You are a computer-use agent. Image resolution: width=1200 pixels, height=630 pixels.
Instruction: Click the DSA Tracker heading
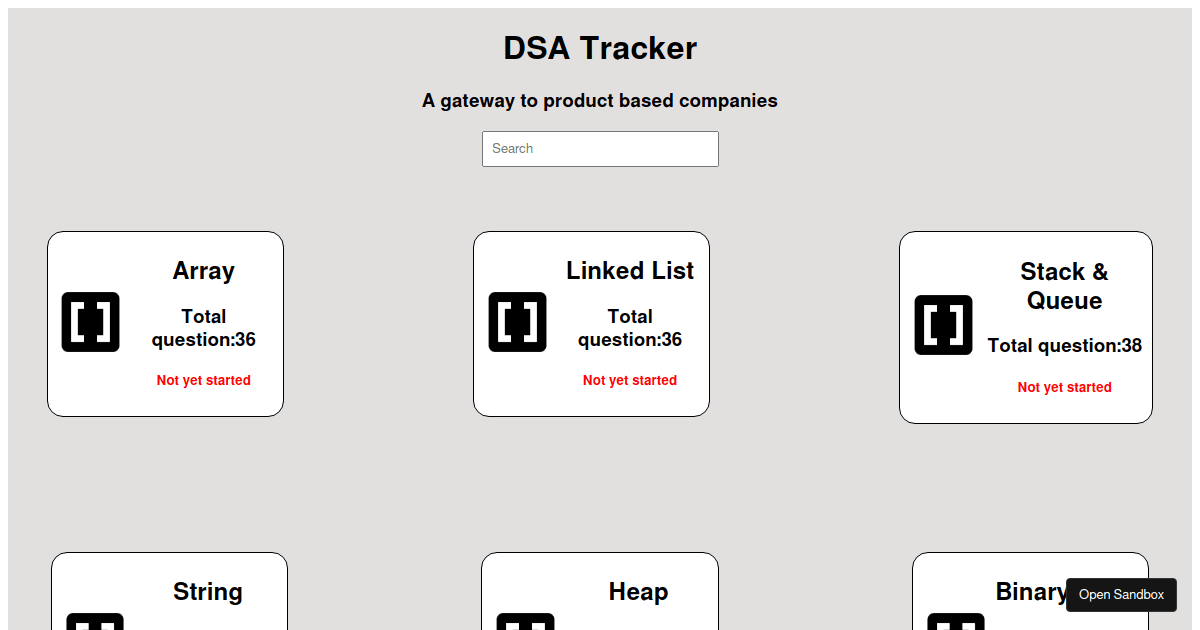tap(600, 48)
